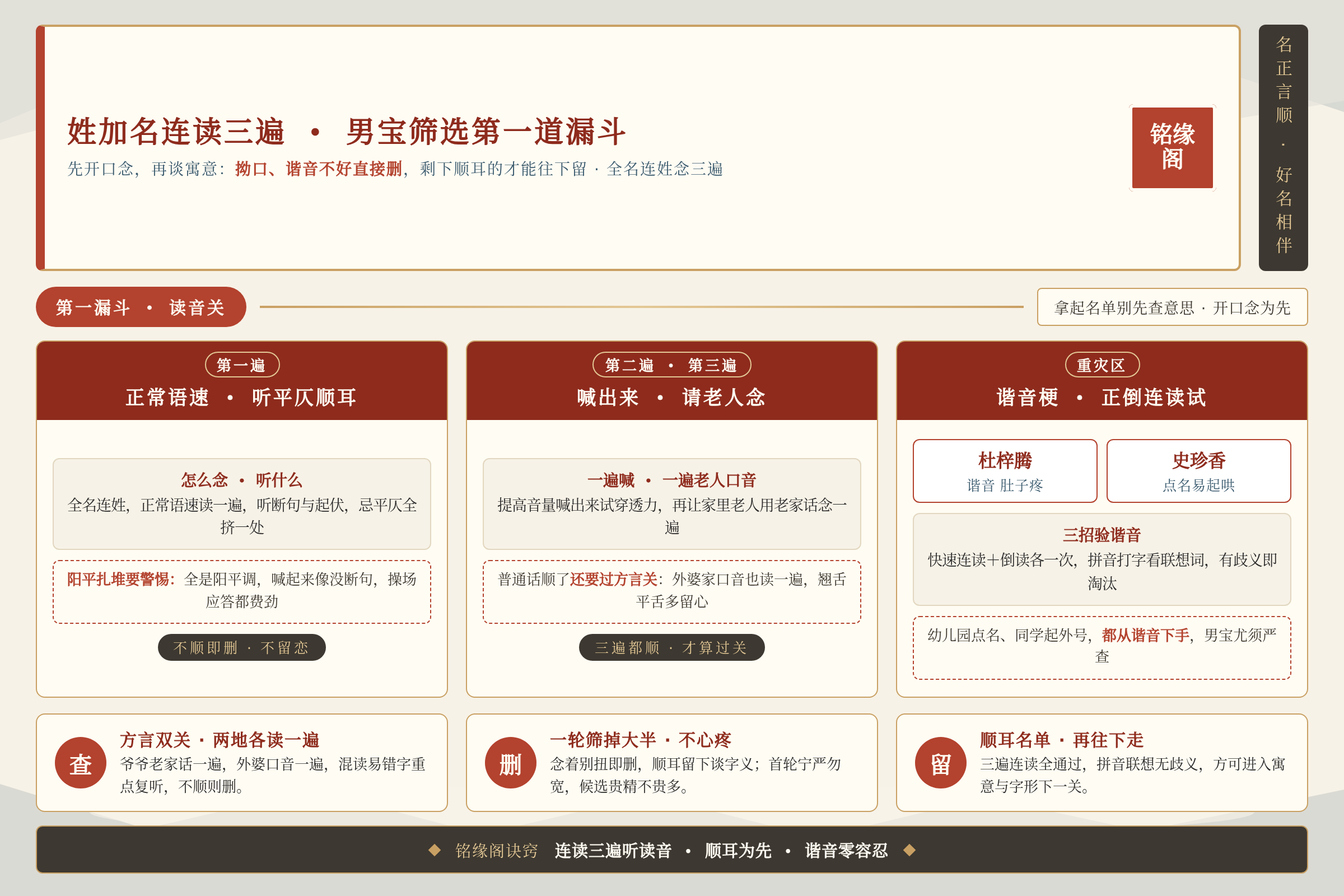Click highlighted text 还要过方言关

[613, 579]
